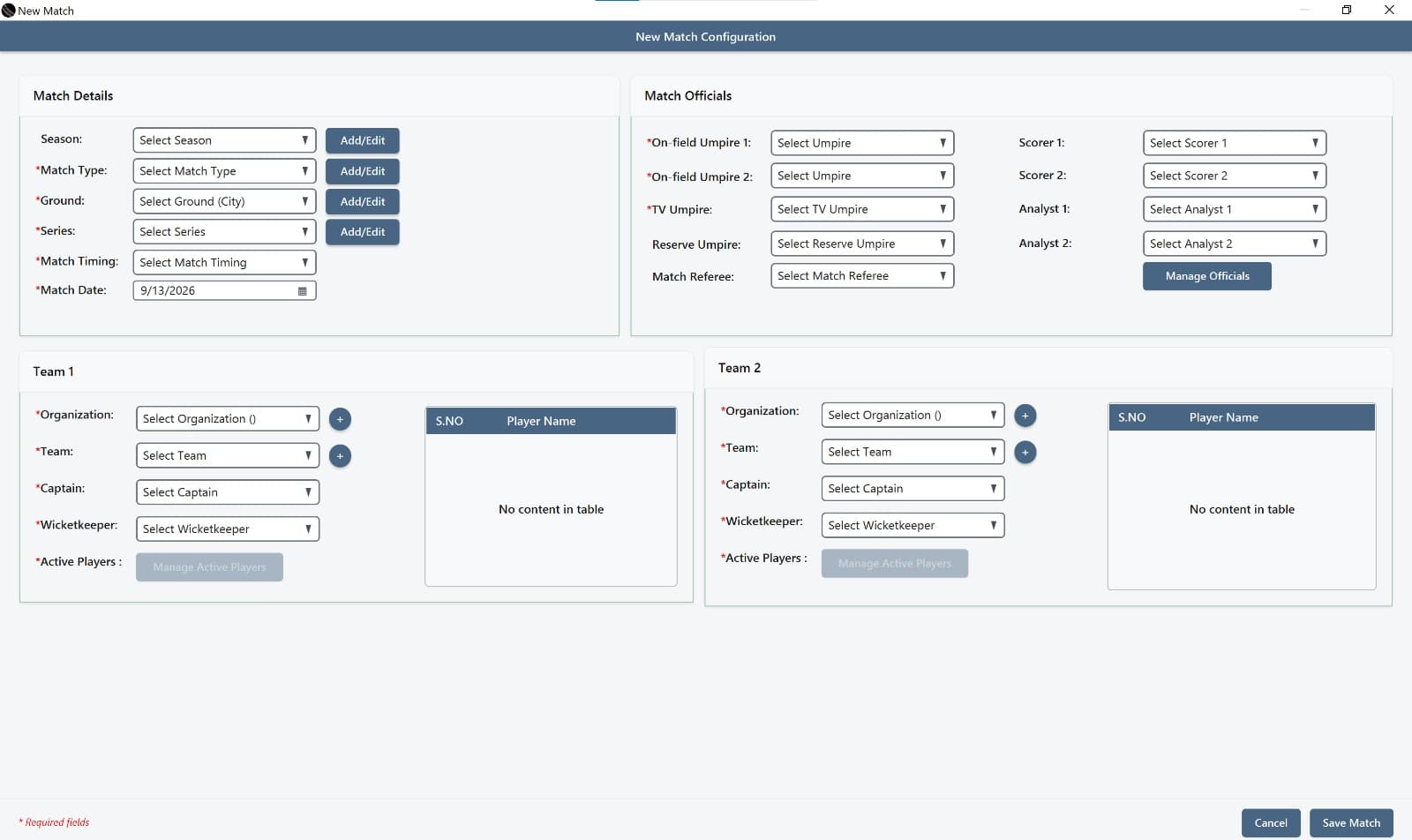The height and width of the screenshot is (840, 1412).
Task: Click the app icon in title bar
Action: (9, 11)
